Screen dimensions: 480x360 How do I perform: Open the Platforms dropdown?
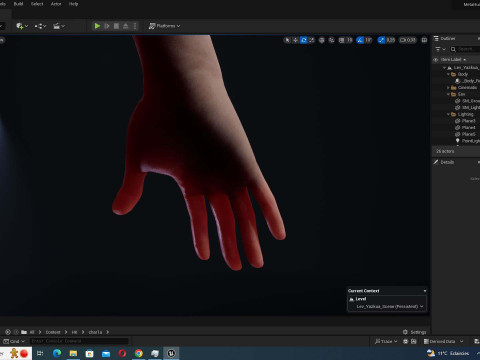coord(164,26)
